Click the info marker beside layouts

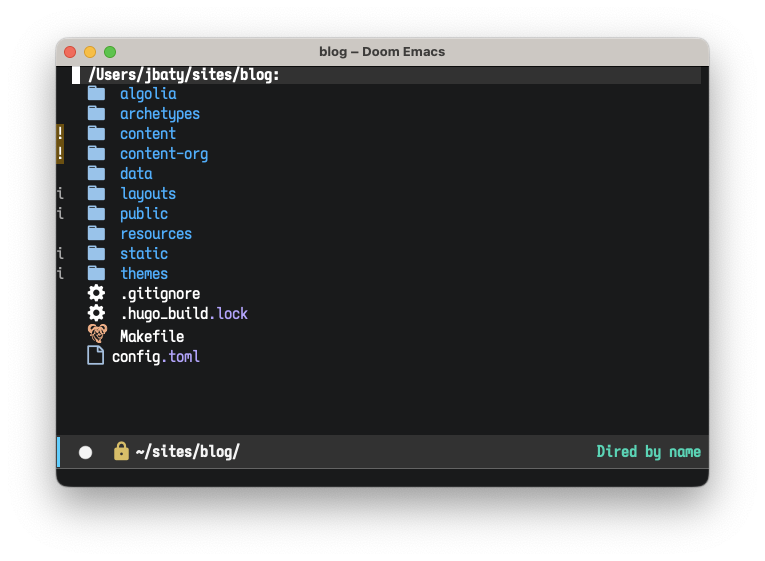tap(60, 193)
